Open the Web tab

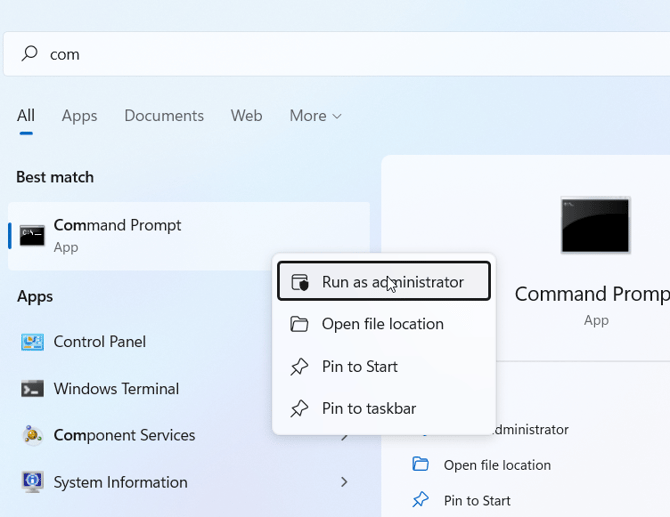[x=247, y=116]
